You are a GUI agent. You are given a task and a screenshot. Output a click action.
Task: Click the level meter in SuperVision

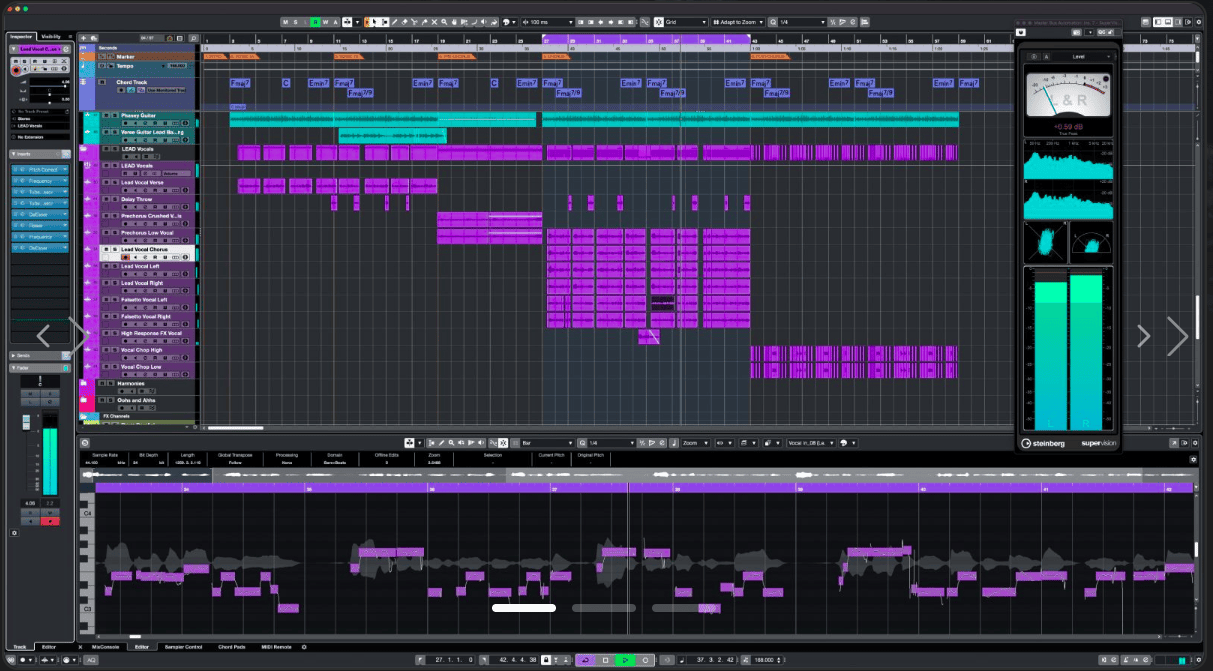[1068, 350]
